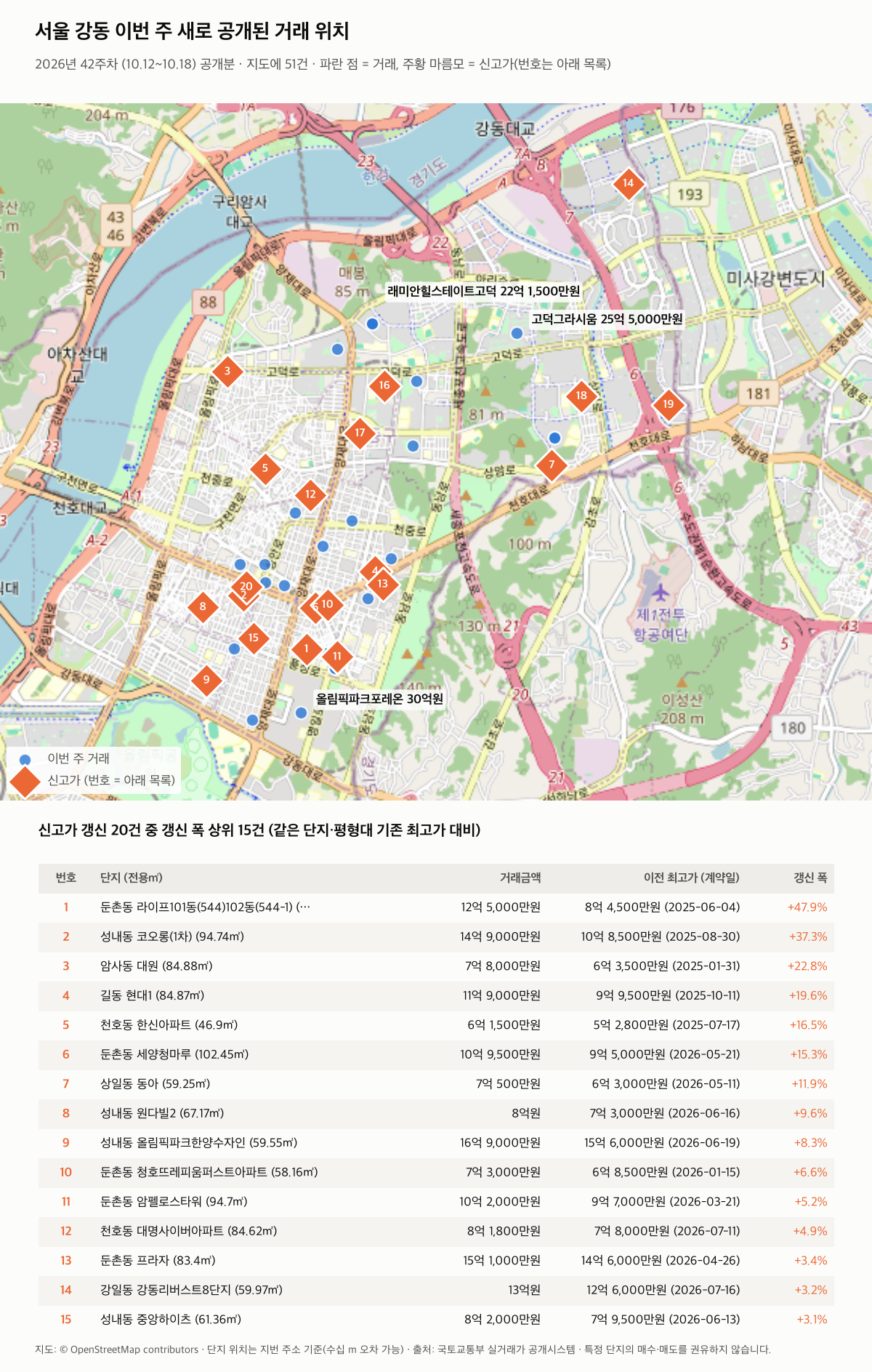This screenshot has height=1372, width=872.
Task: Select the '성내동 코오롱(1차) (94.74㎡)' row name
Action: [172, 936]
